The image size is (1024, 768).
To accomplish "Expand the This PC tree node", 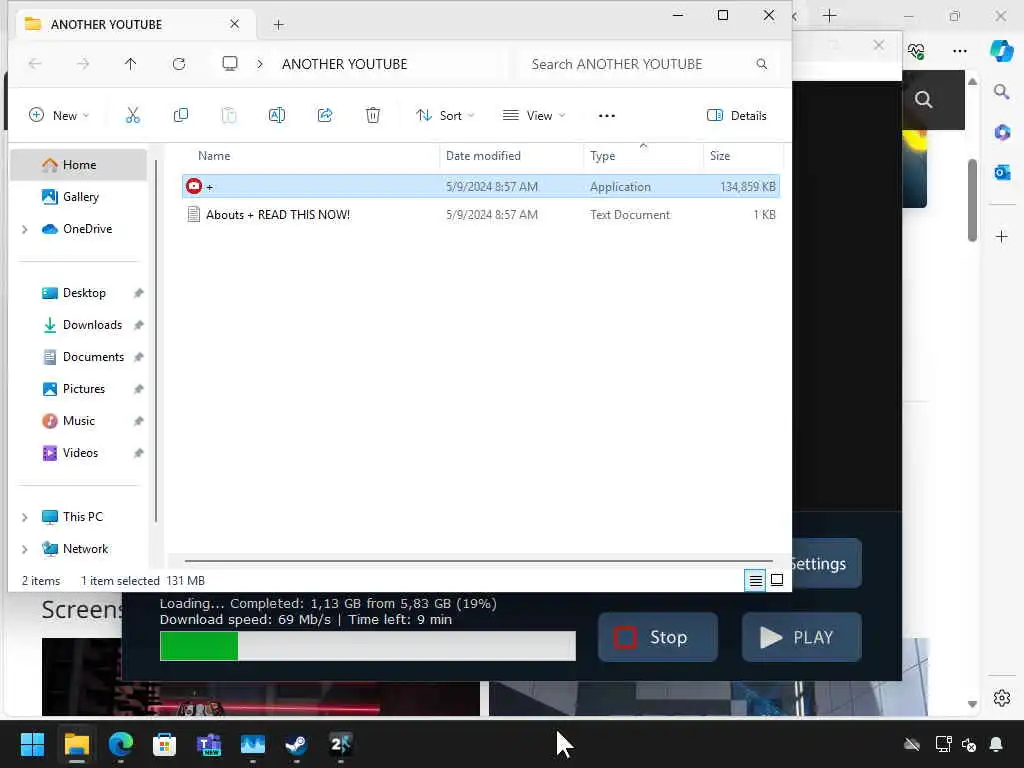I will click(25, 517).
